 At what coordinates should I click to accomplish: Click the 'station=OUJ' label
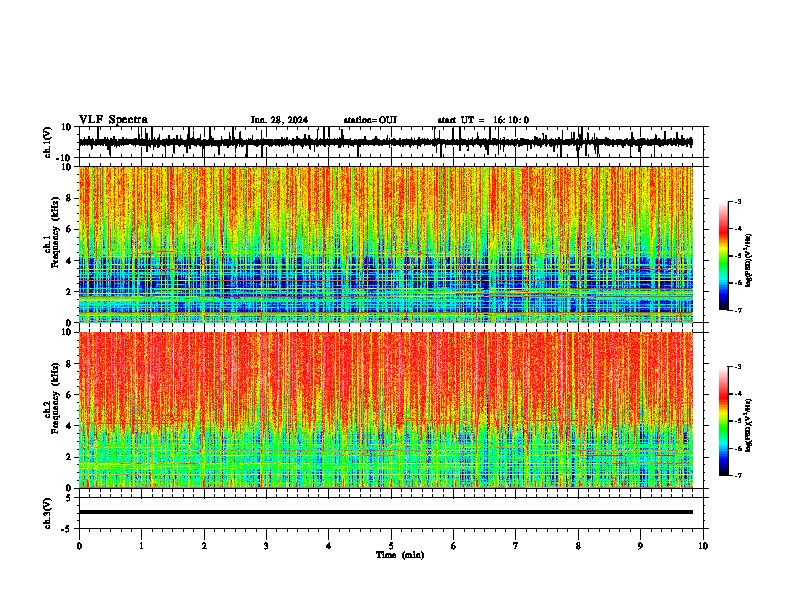pos(370,120)
